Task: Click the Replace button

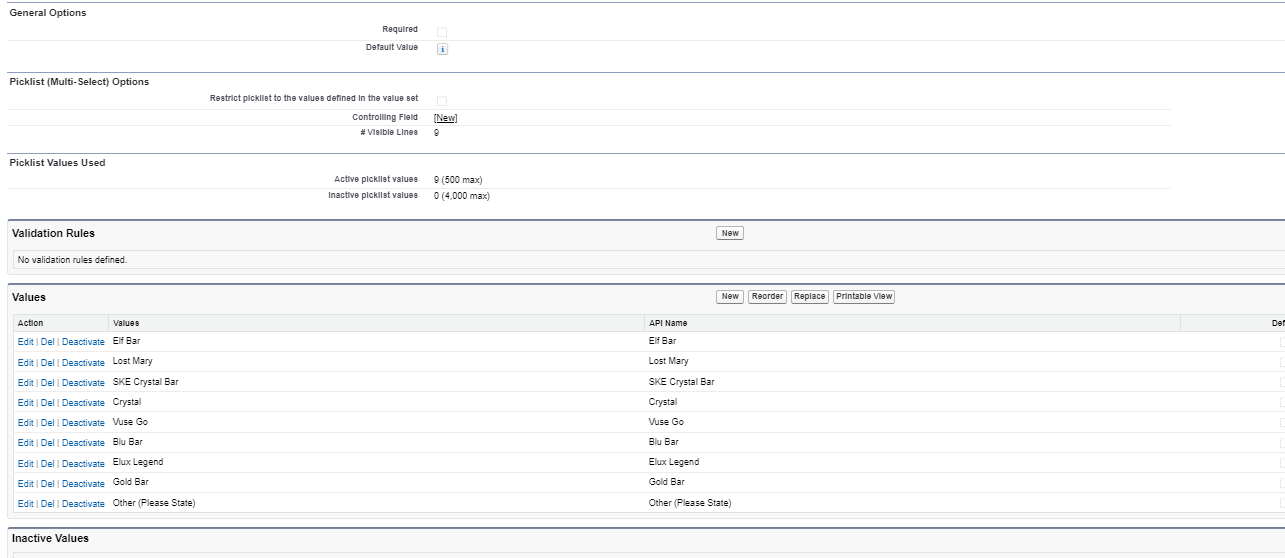Action: click(810, 296)
